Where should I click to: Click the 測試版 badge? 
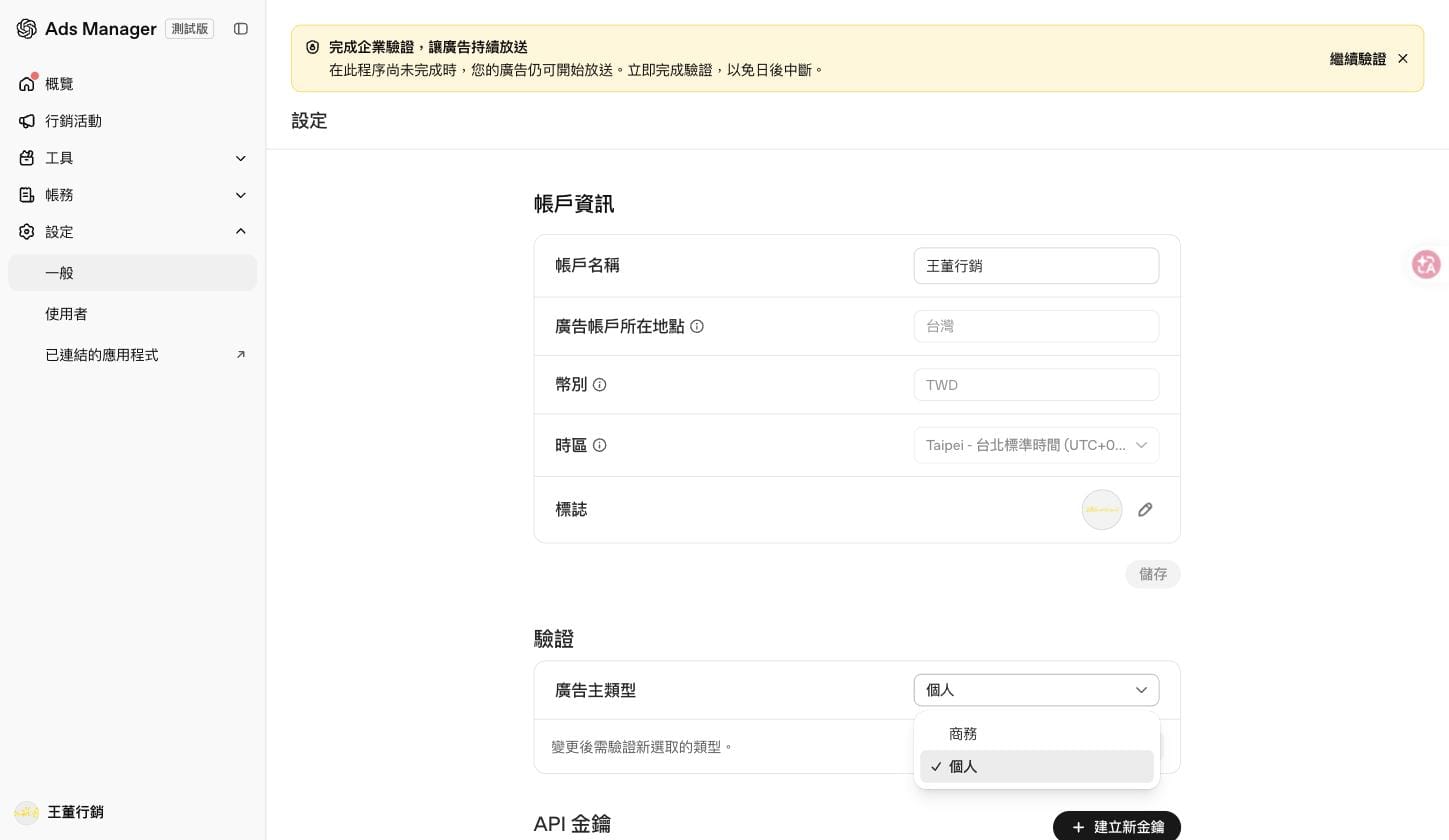[x=189, y=29]
